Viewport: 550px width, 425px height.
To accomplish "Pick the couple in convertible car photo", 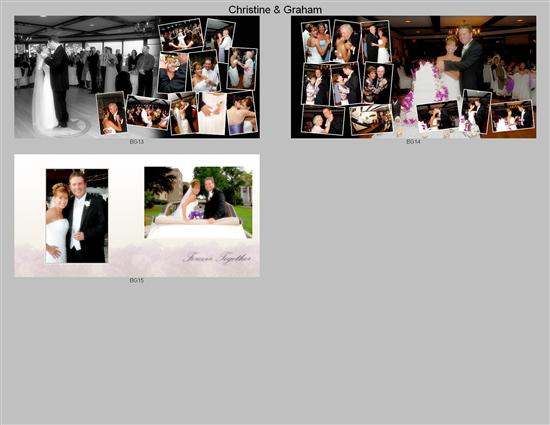I will [198, 203].
